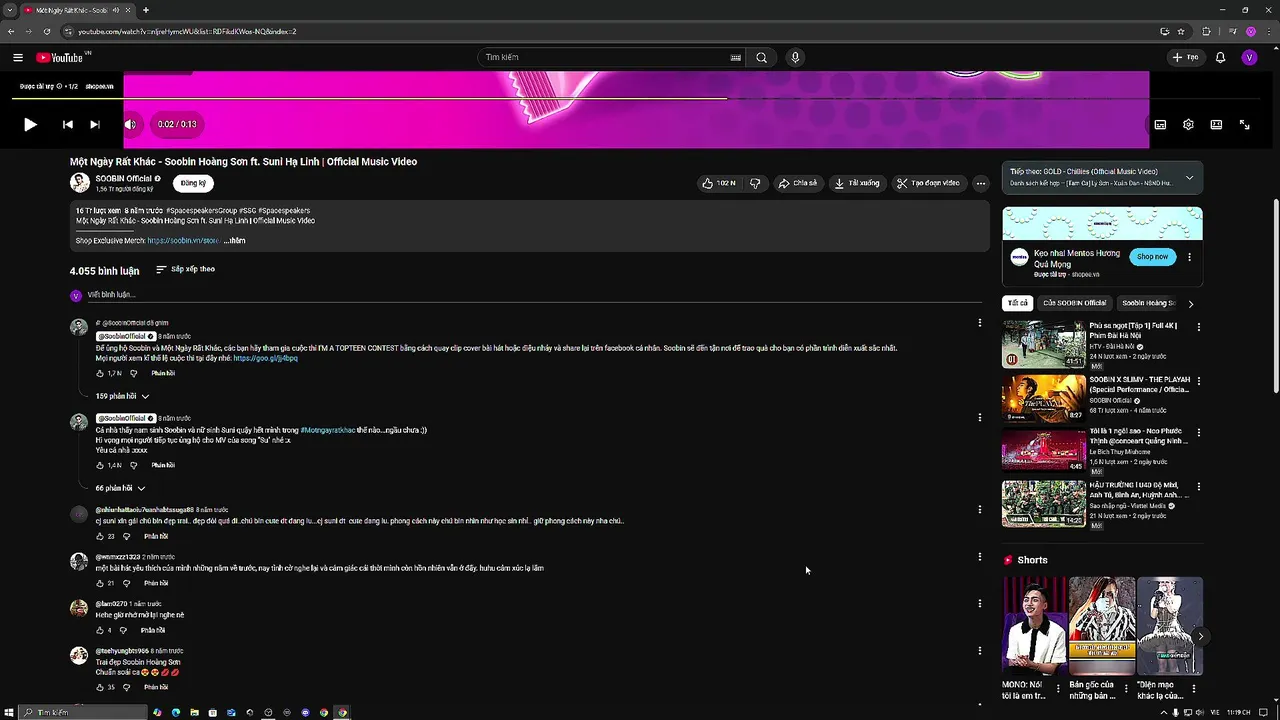This screenshot has height=720, width=1280.
Task: Expand the description with ...thêm
Action: click(x=234, y=240)
